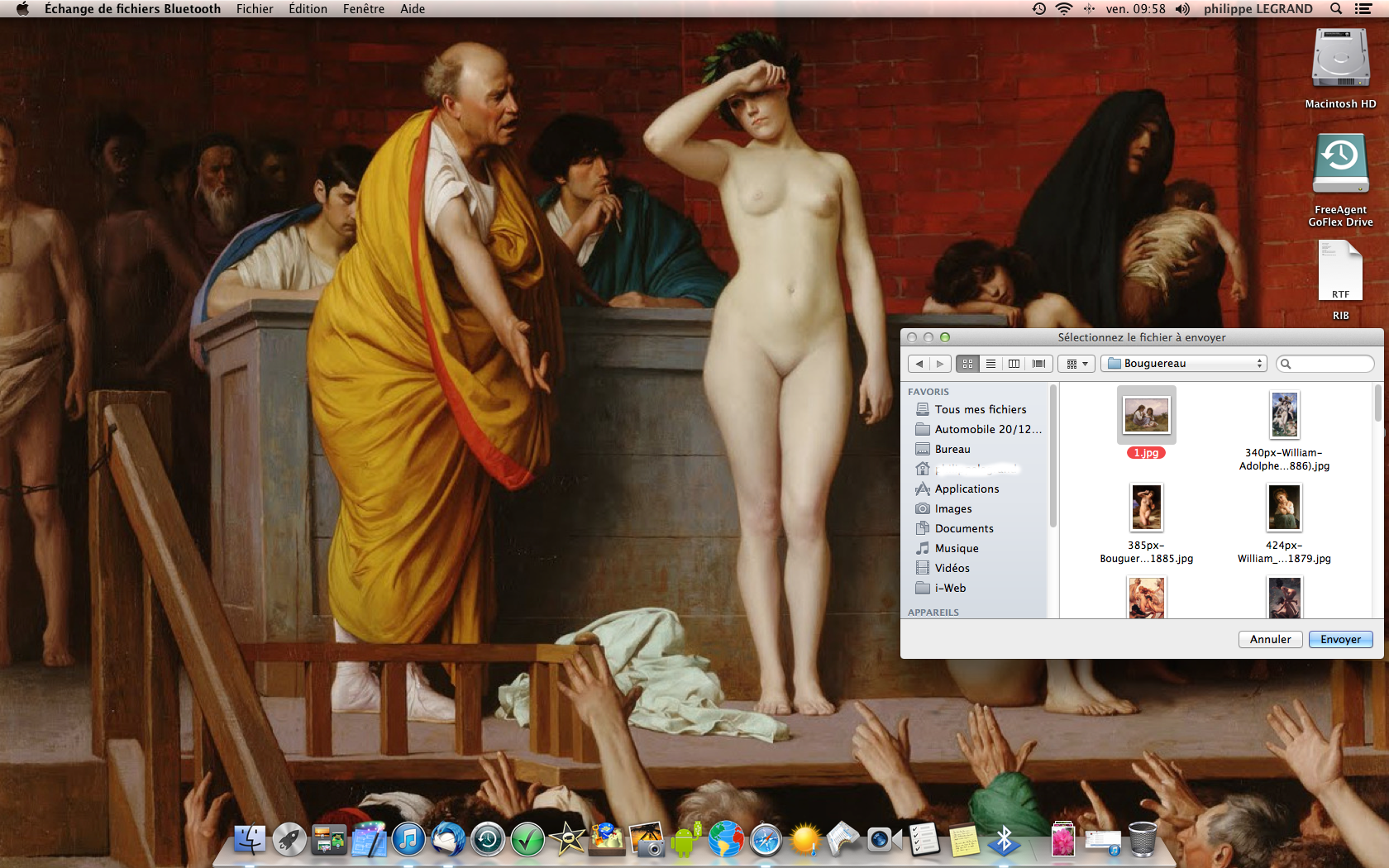Click the Envoyer button
Image resolution: width=1389 pixels, height=868 pixels.
(1340, 639)
